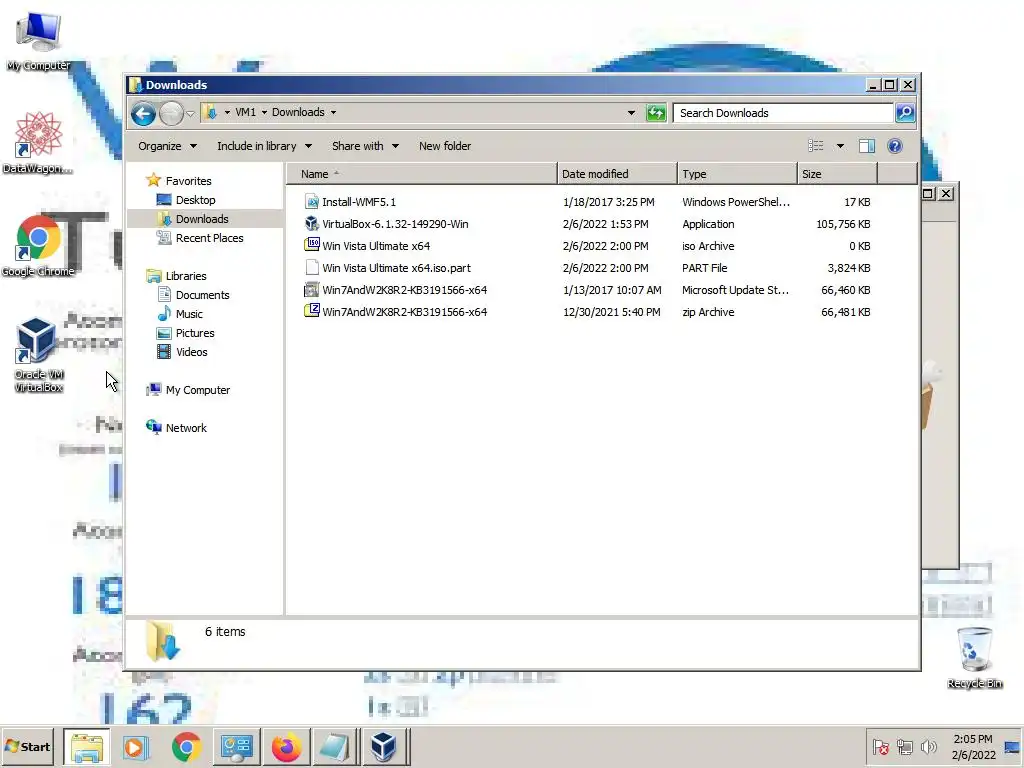Click the 105,756 KB size cell
1024x768 pixels.
(x=843, y=224)
